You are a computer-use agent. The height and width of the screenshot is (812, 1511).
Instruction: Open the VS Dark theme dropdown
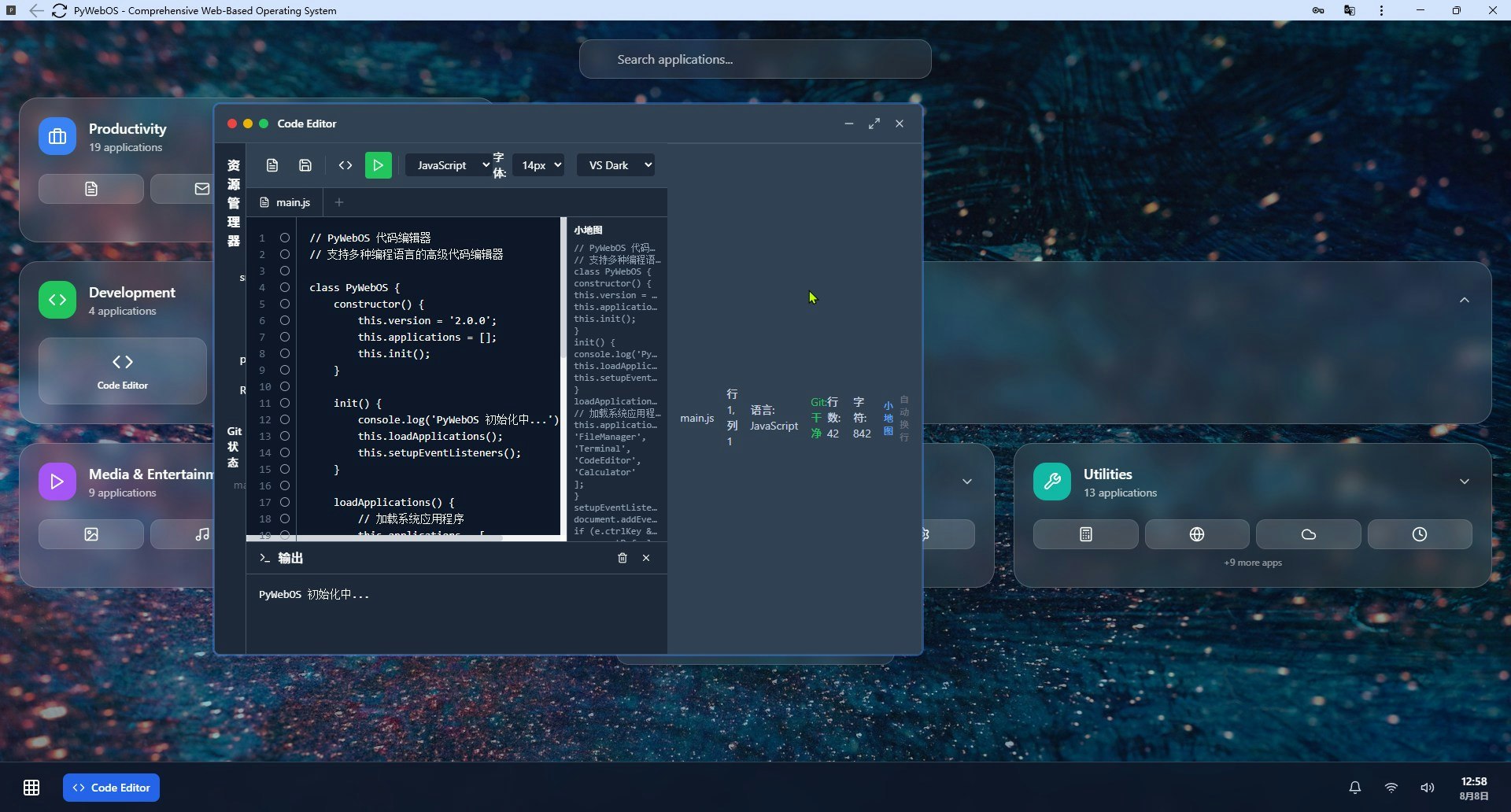tap(615, 165)
